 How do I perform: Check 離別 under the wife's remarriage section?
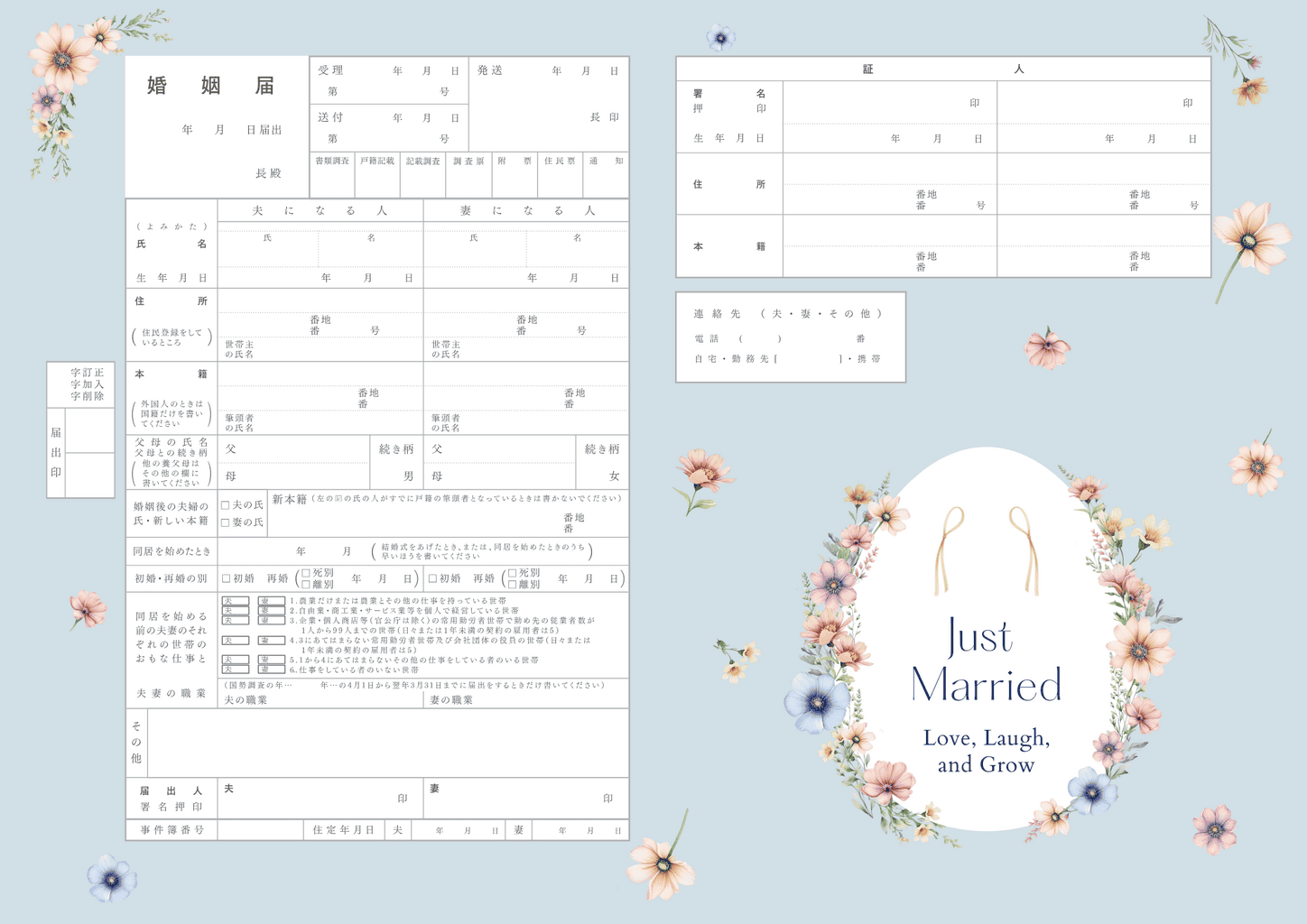pyautogui.click(x=512, y=585)
